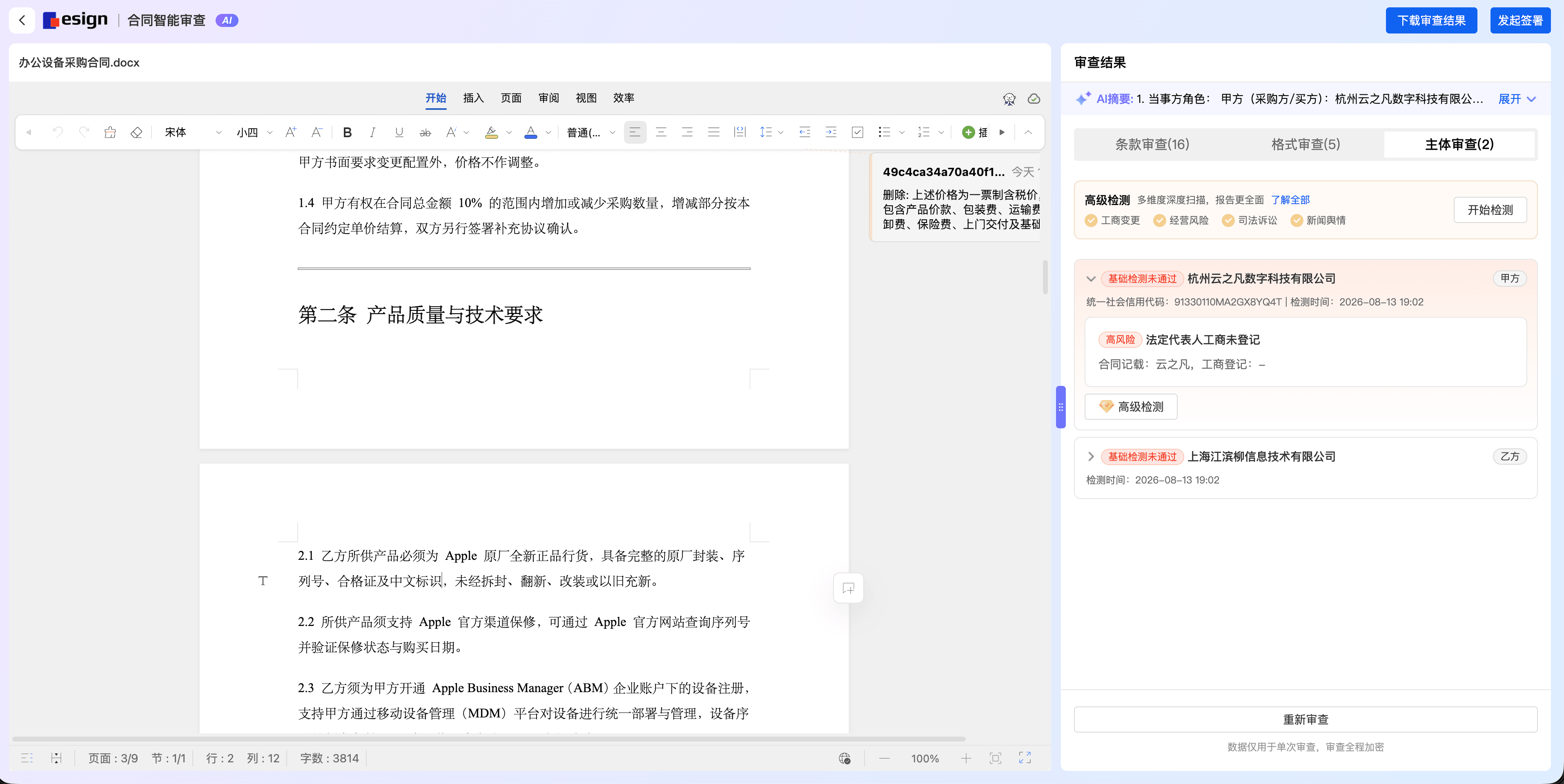Toggle italic formatting

coord(373,132)
